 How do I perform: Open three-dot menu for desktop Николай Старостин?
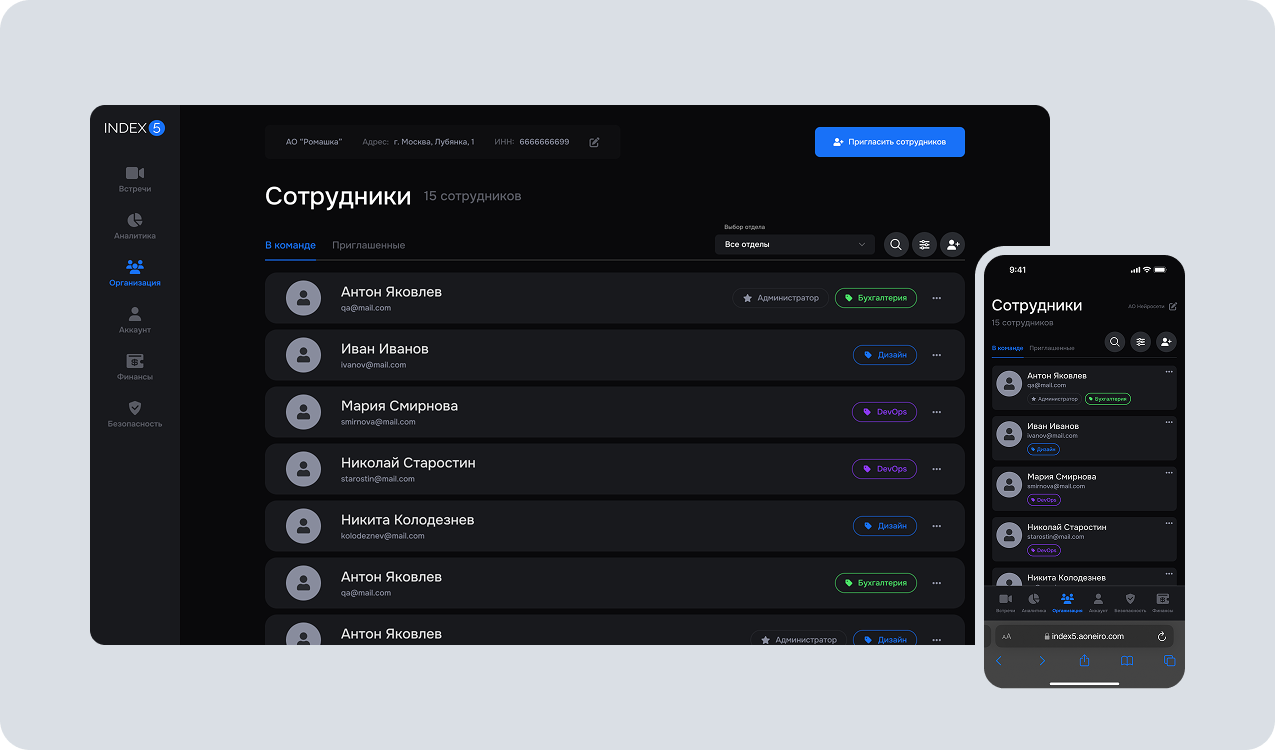click(937, 469)
